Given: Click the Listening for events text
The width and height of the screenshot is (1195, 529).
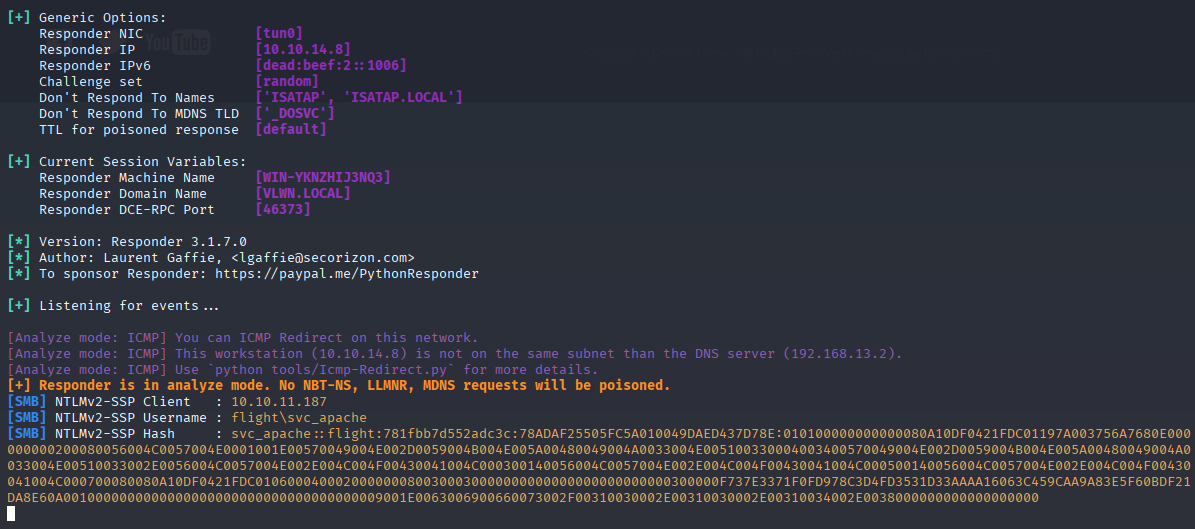Looking at the screenshot, I should (129, 306).
